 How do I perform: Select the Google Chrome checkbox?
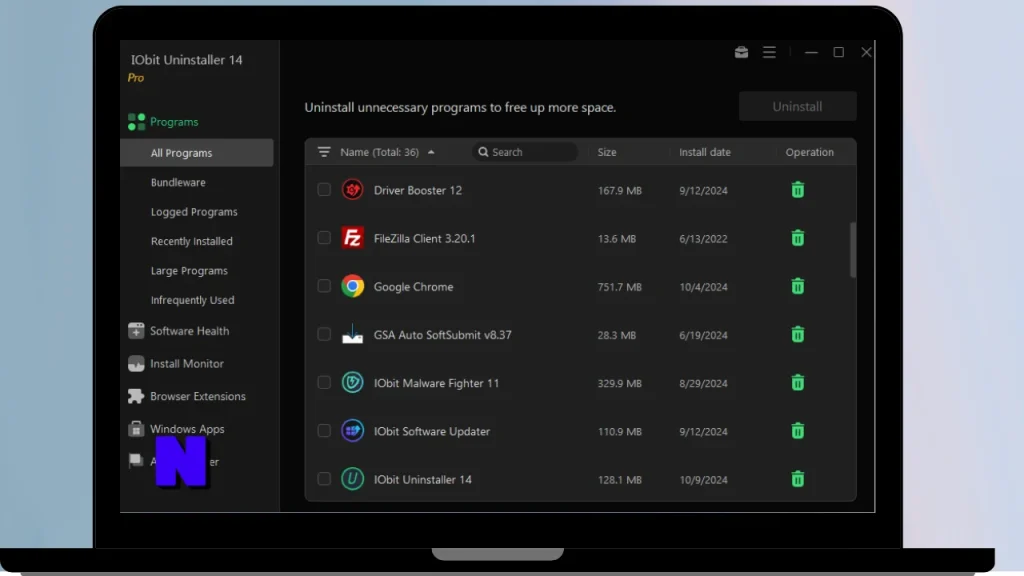[x=324, y=286]
